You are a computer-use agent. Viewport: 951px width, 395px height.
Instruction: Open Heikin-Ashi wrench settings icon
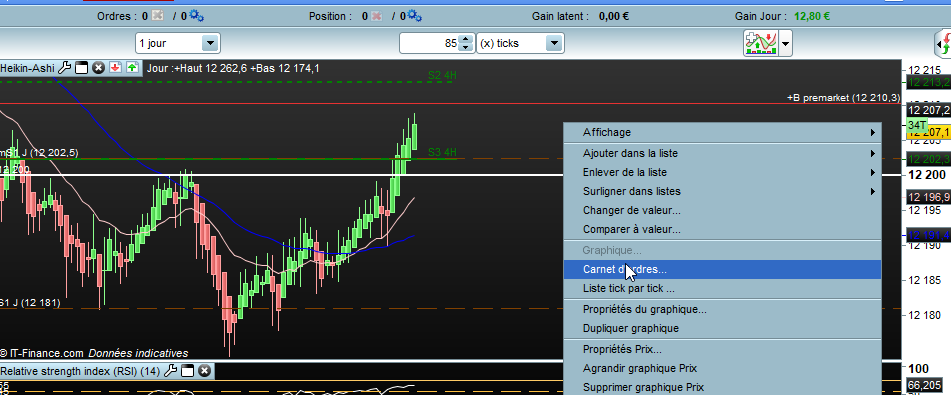[64, 68]
